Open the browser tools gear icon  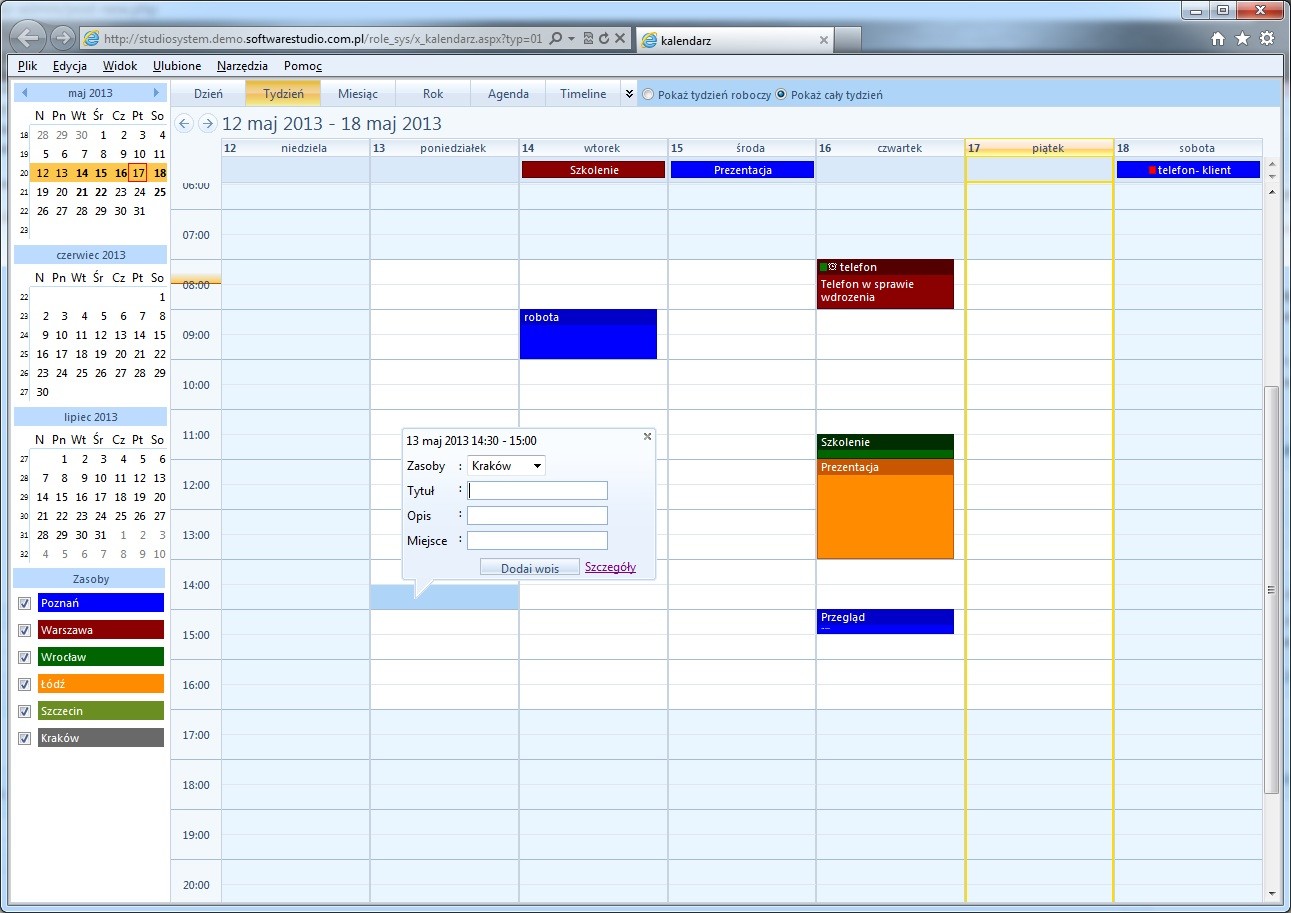pos(1267,39)
